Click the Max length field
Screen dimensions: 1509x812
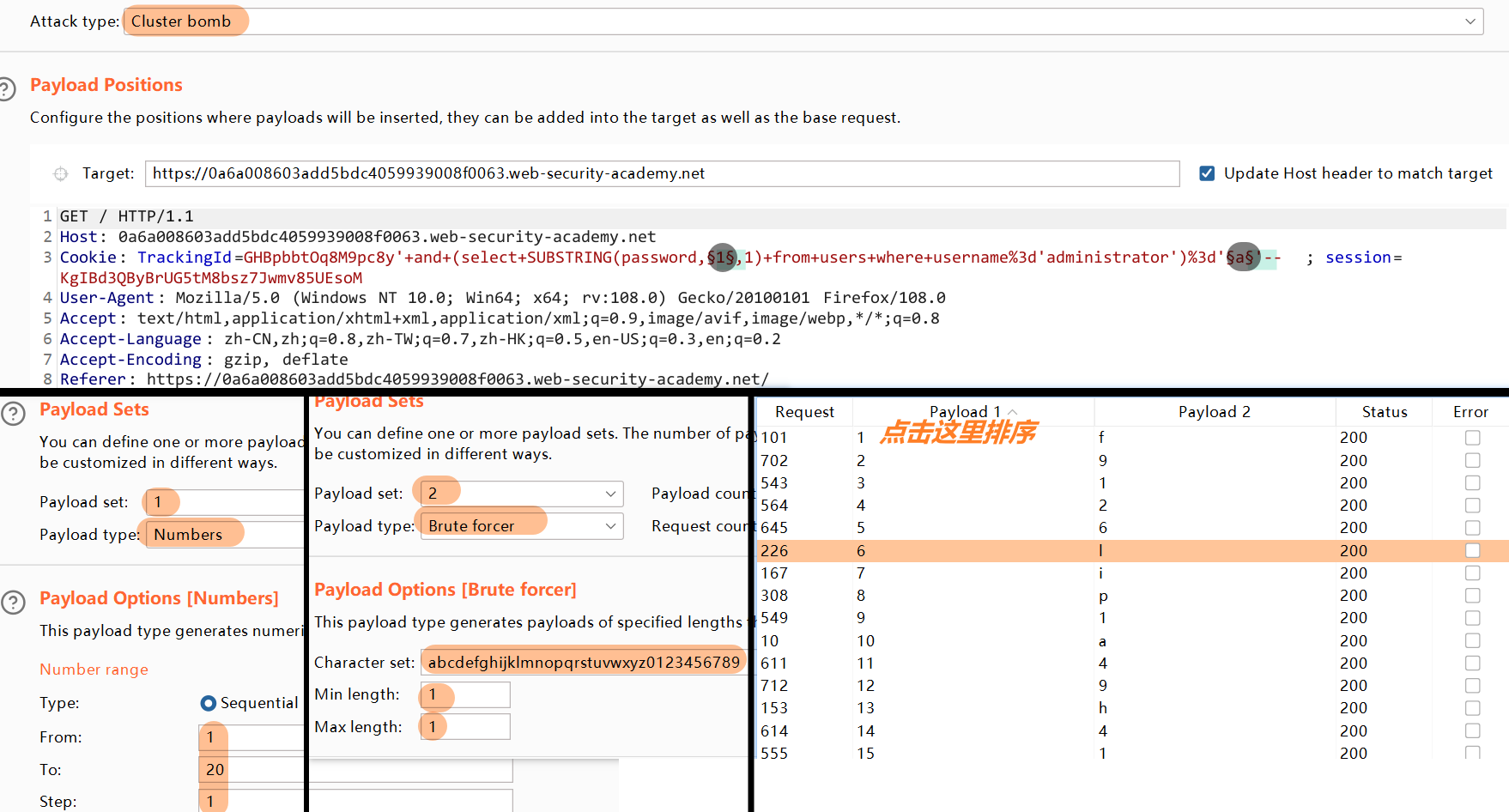464,726
